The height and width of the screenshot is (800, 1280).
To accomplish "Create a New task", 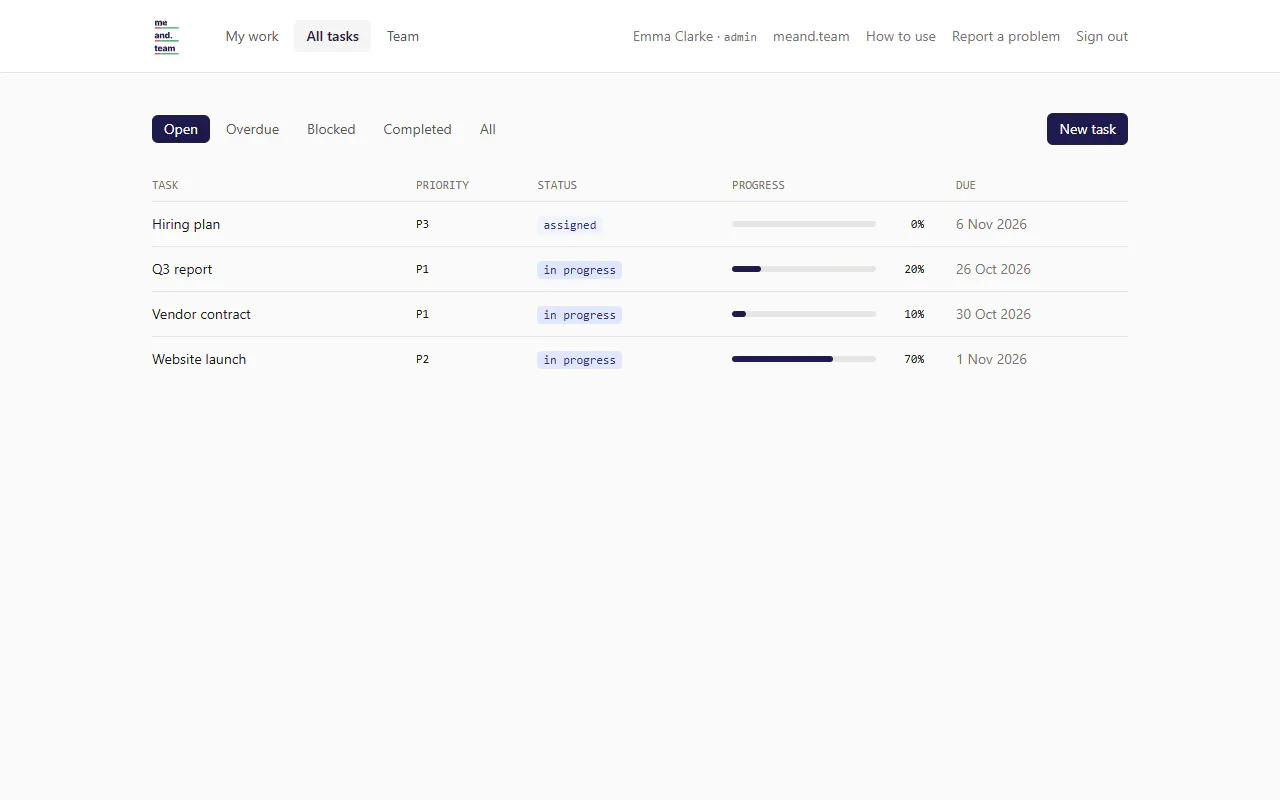I will point(1087,129).
